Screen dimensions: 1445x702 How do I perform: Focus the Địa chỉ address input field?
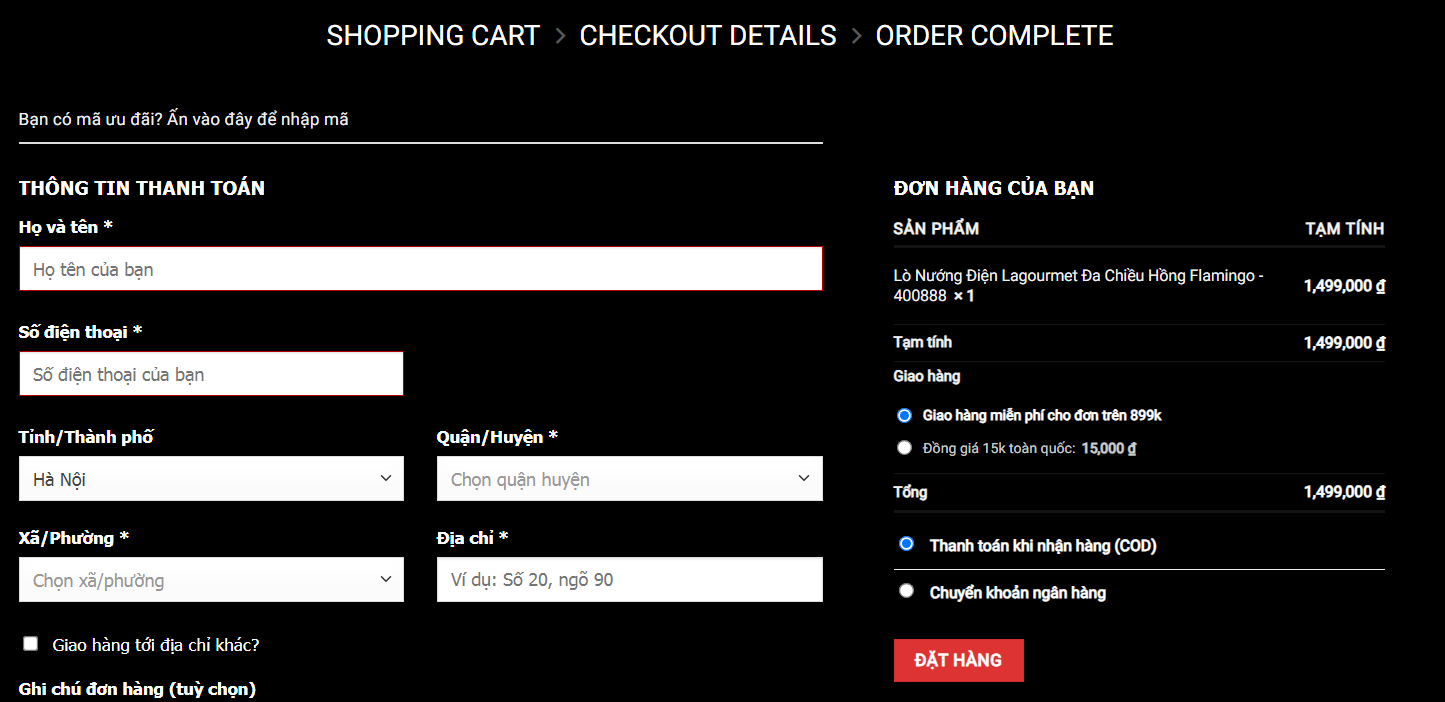tap(630, 580)
